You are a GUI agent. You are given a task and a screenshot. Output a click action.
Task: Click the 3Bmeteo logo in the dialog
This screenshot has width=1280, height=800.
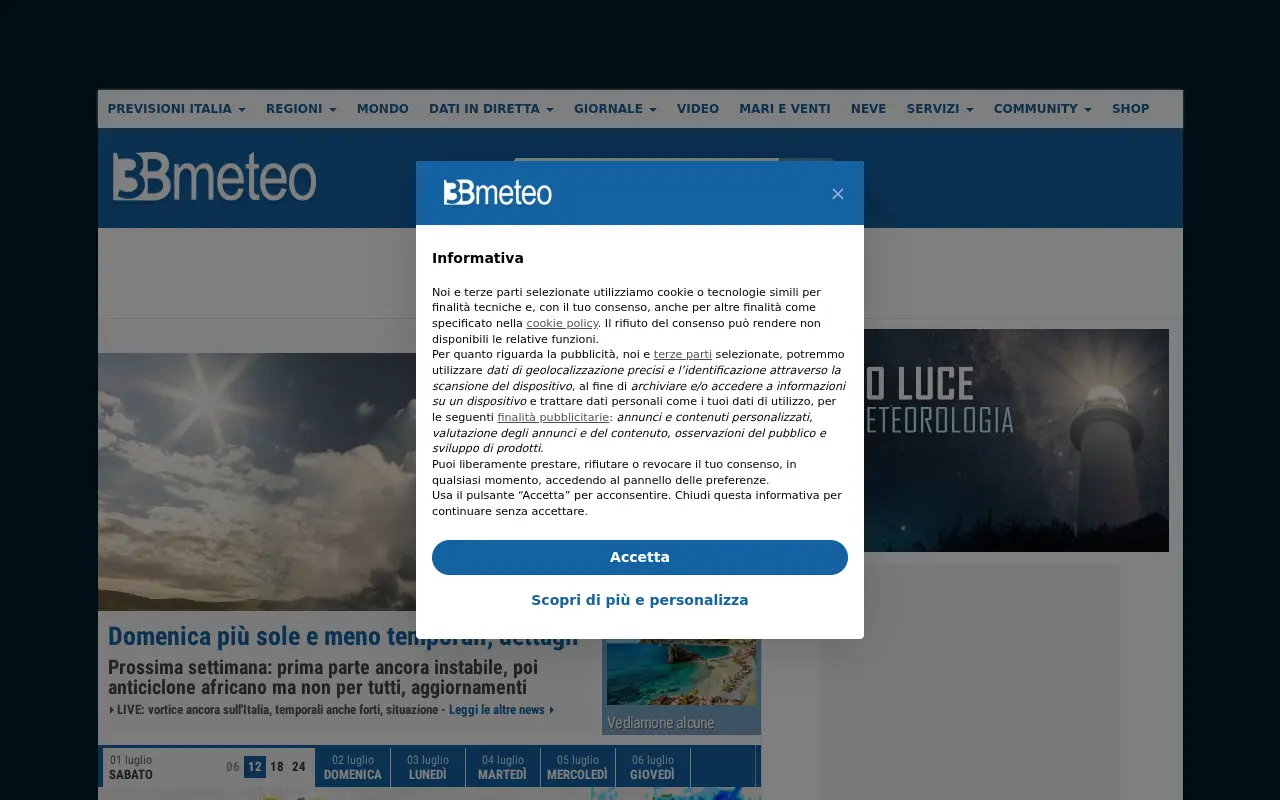tap(498, 192)
